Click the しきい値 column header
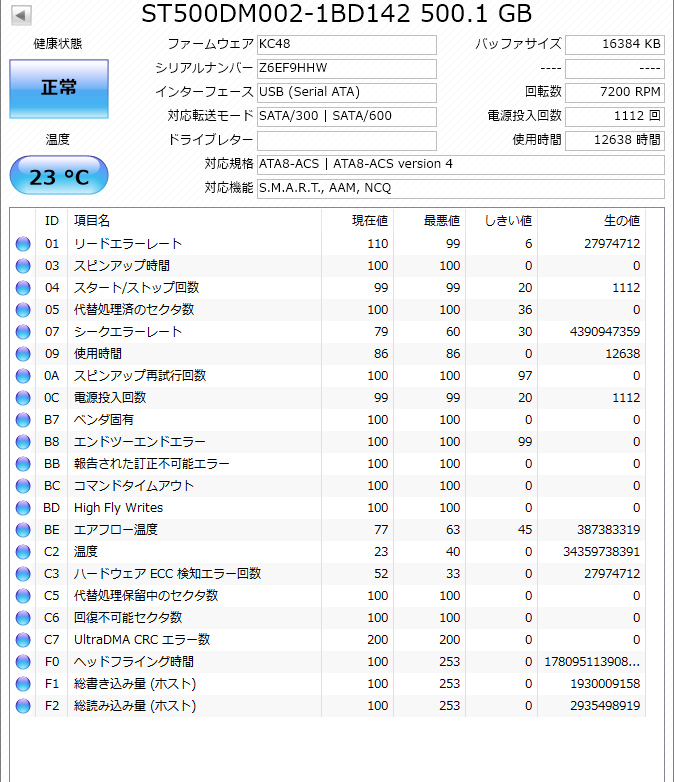The width and height of the screenshot is (674, 782). [507, 220]
